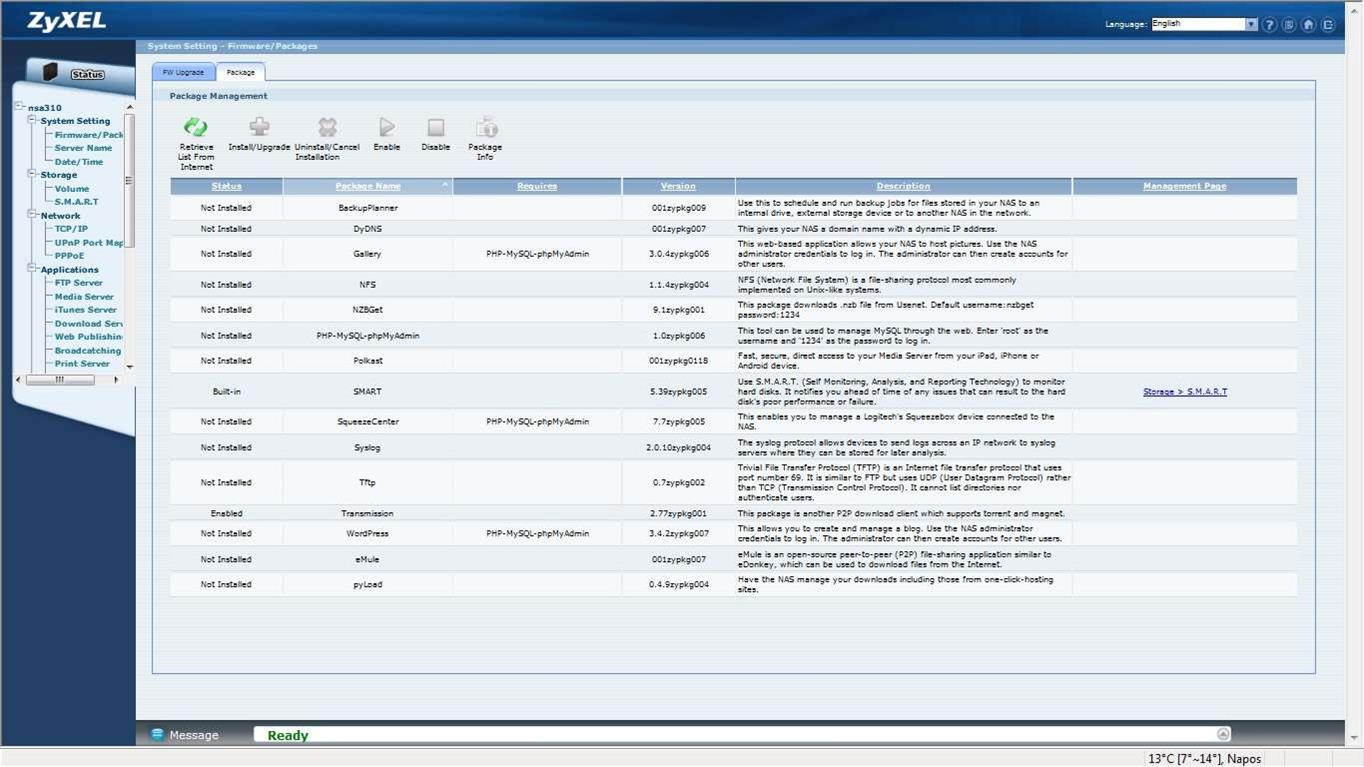This screenshot has height=767, width=1364.
Task: Open S.M.A.R.T in navigation tree
Action: (77, 202)
